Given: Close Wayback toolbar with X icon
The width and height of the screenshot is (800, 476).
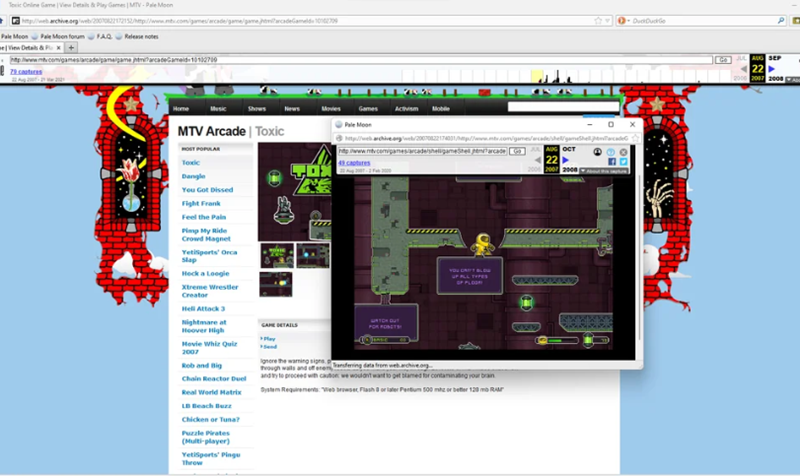Looking at the screenshot, I should pyautogui.click(x=623, y=152).
